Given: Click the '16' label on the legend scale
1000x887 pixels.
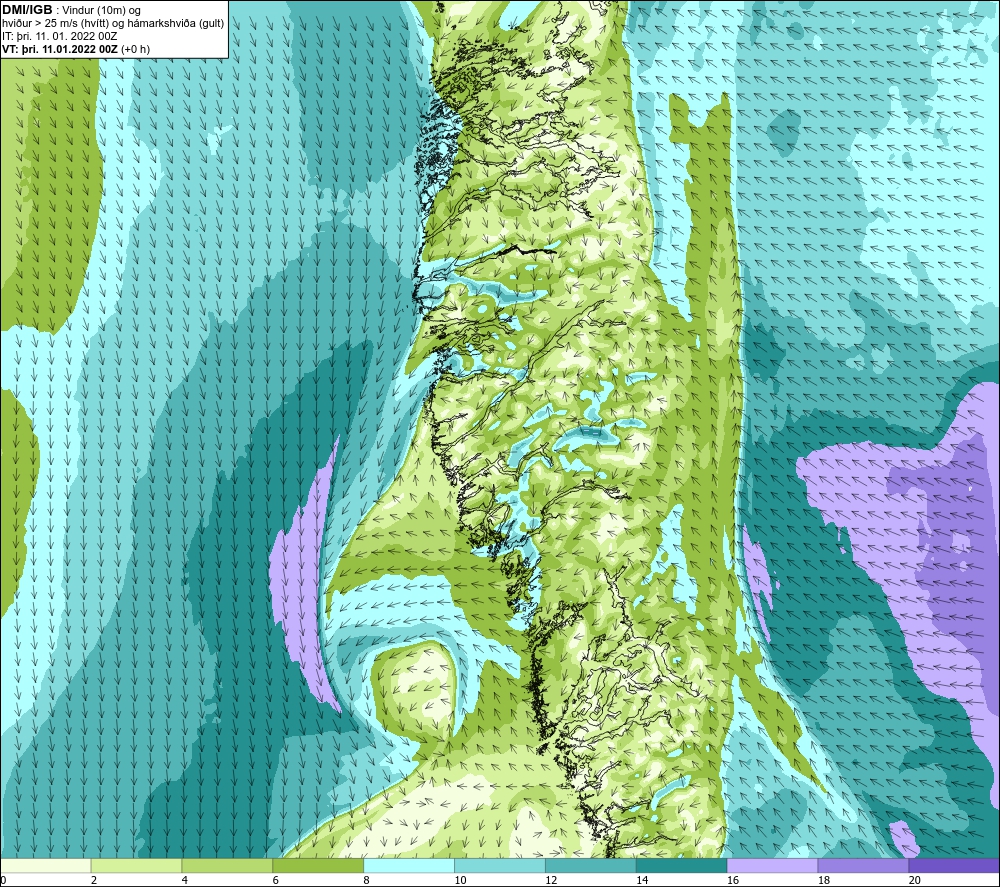Looking at the screenshot, I should (733, 880).
